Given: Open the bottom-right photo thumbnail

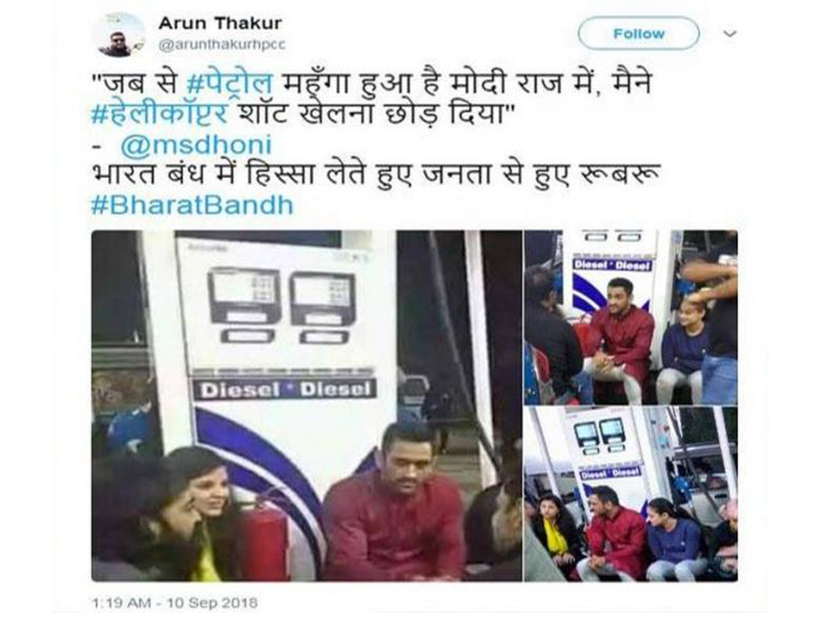Looking at the screenshot, I should click(x=631, y=494).
